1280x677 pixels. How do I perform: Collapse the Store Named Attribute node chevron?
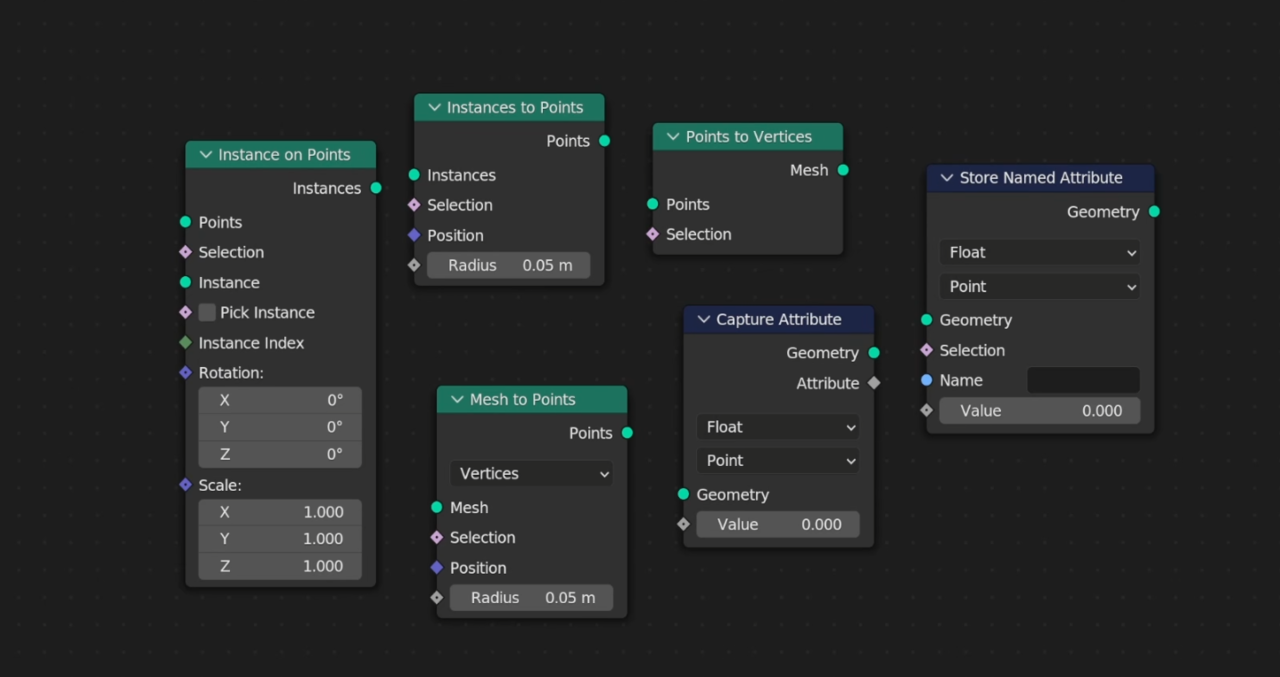(x=947, y=178)
